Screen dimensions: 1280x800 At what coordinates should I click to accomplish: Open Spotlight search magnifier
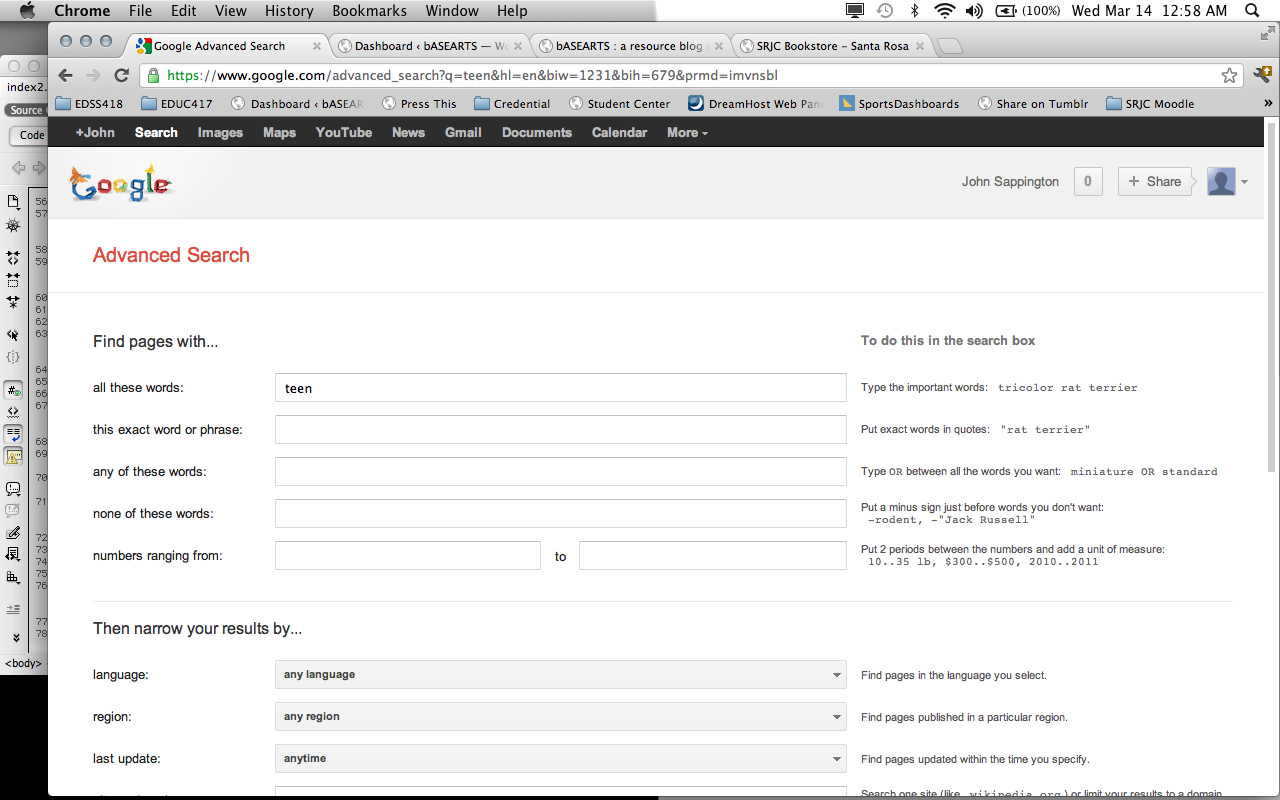tap(1254, 11)
